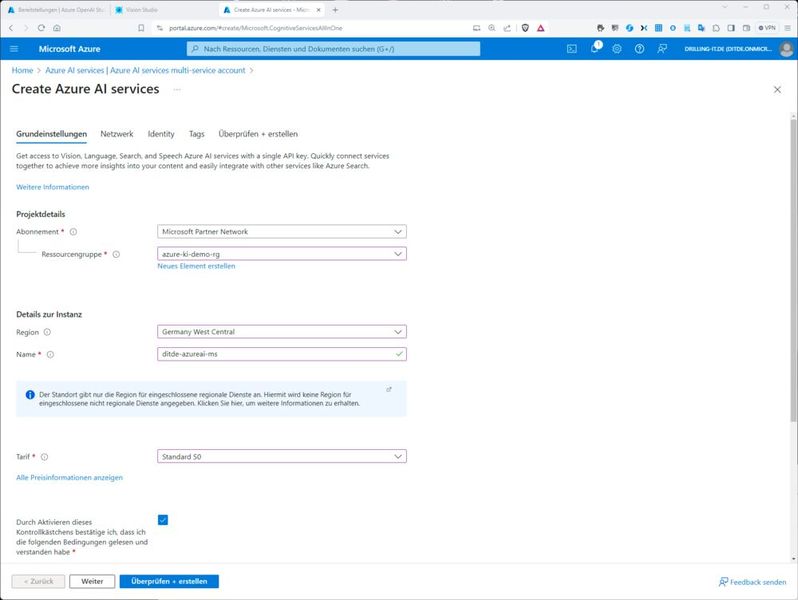Click the Name input field

coord(282,354)
